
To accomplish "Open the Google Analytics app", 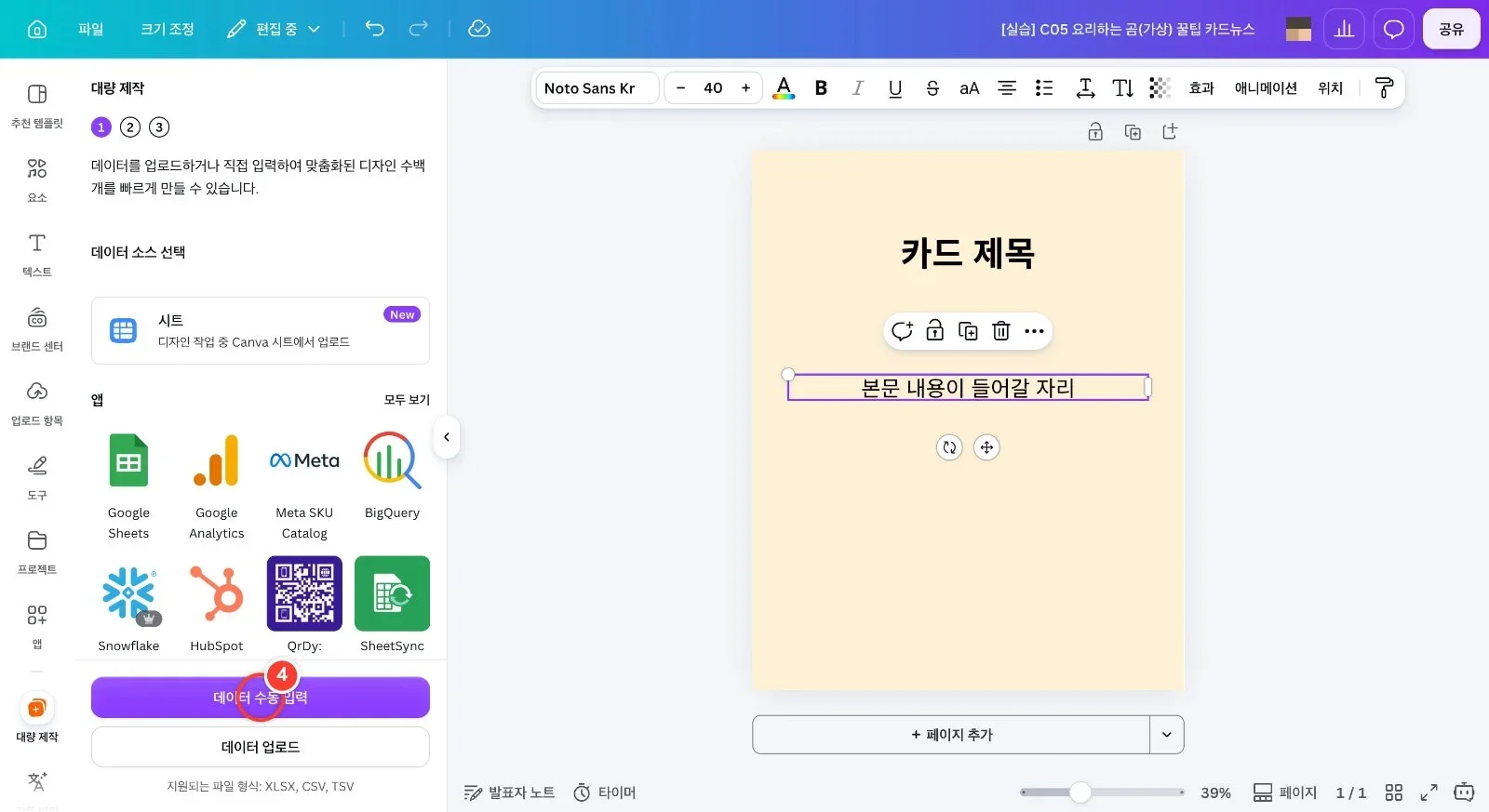I will [x=217, y=486].
